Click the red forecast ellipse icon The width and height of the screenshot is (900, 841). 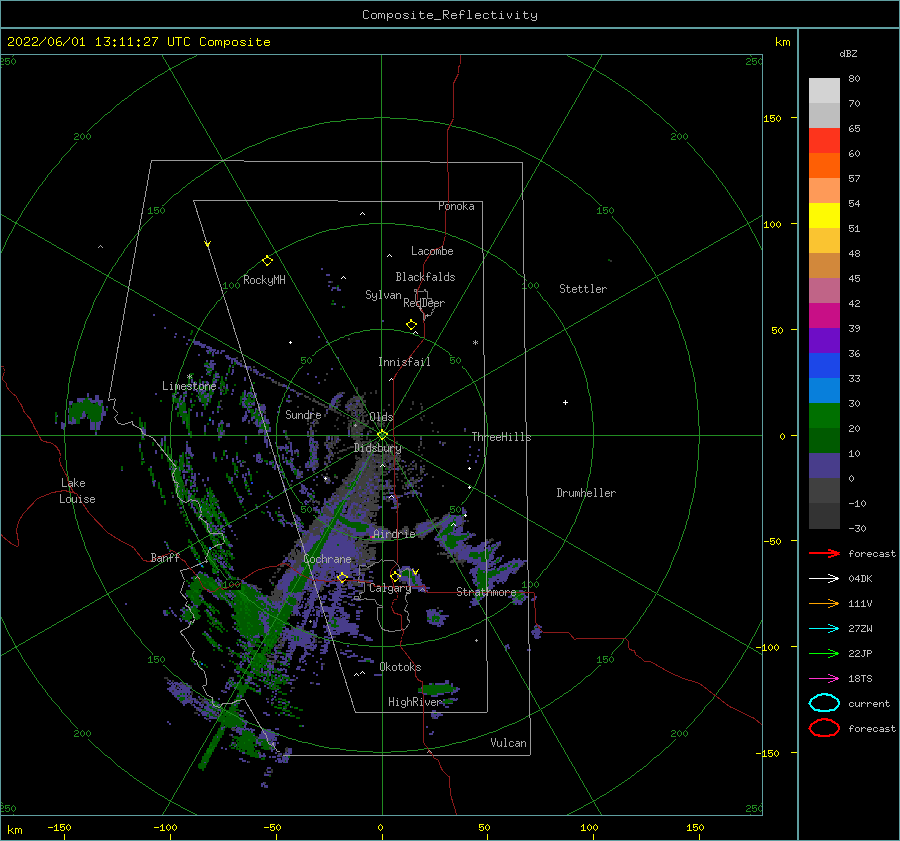[x=824, y=728]
